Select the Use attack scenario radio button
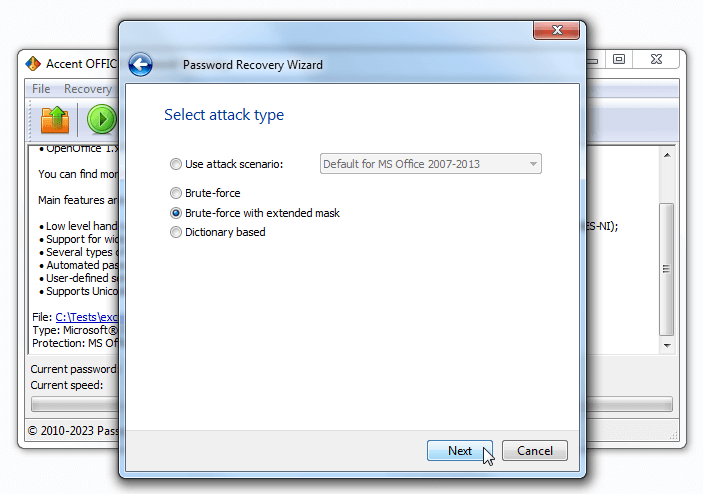Viewport: 703px width, 494px height. pos(176,164)
